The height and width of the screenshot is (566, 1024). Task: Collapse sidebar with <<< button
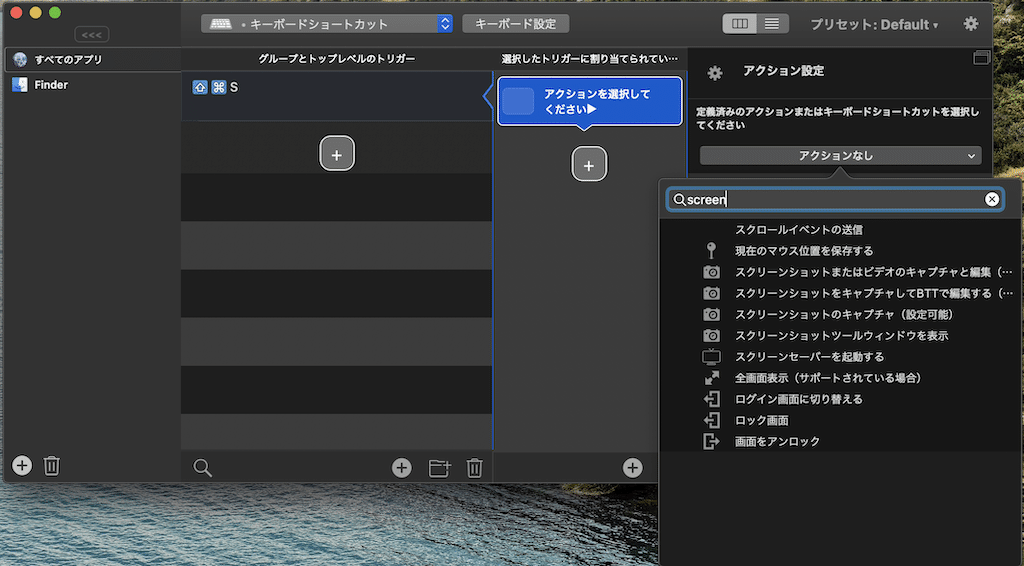(x=91, y=35)
